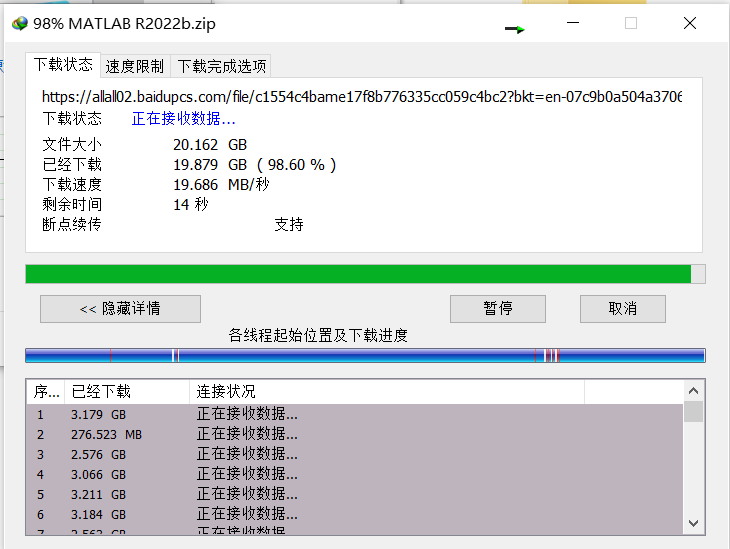Click the blue 正在接收数据... download status text
The width and height of the screenshot is (730, 549).
183,119
